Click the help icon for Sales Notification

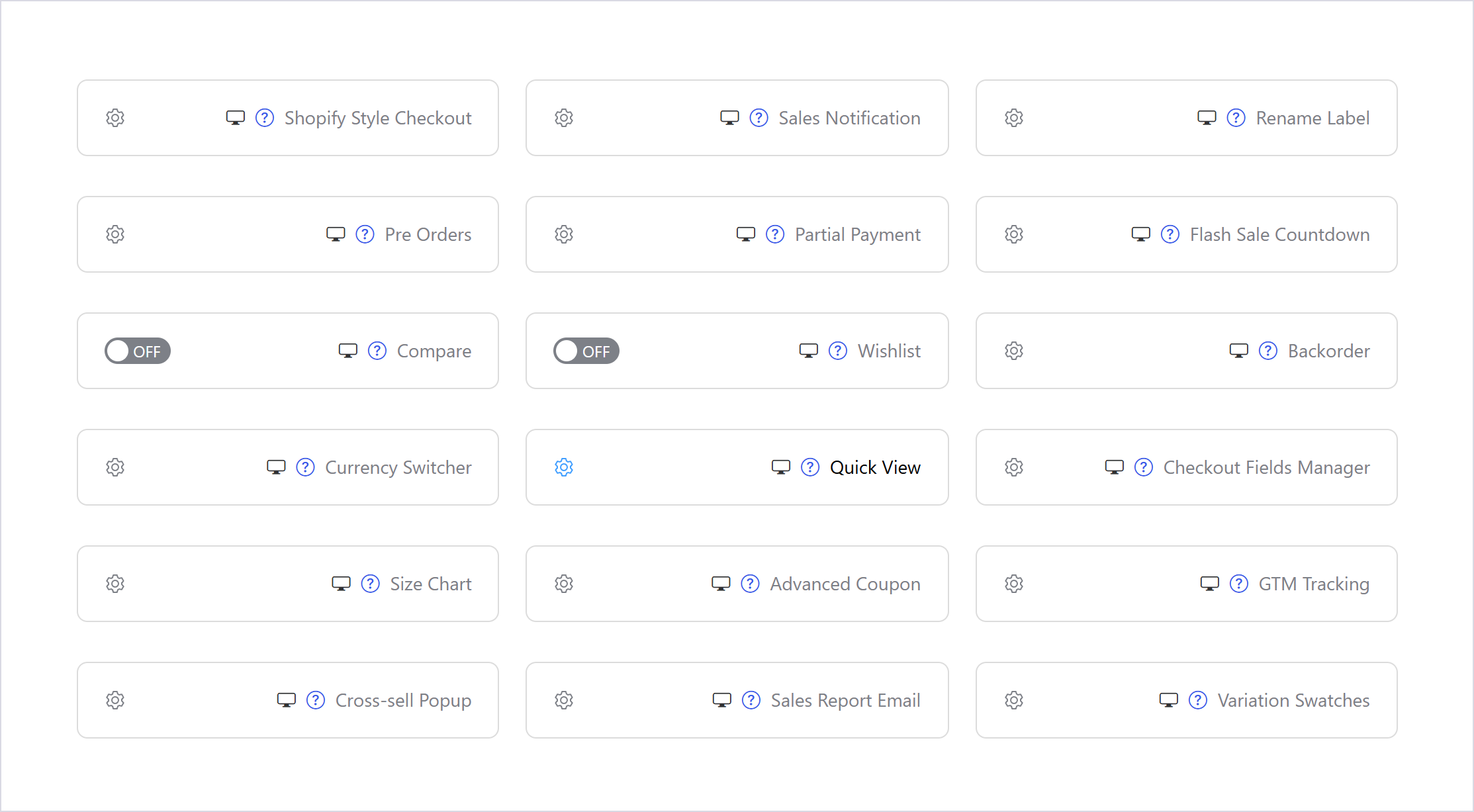[759, 118]
